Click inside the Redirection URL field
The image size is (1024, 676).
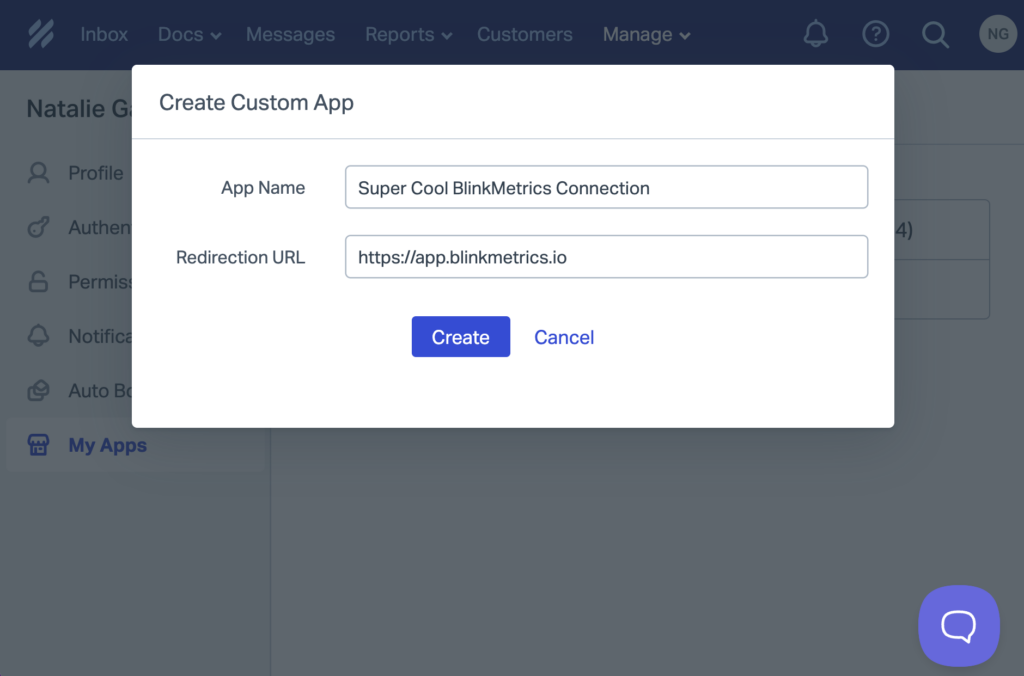click(605, 257)
